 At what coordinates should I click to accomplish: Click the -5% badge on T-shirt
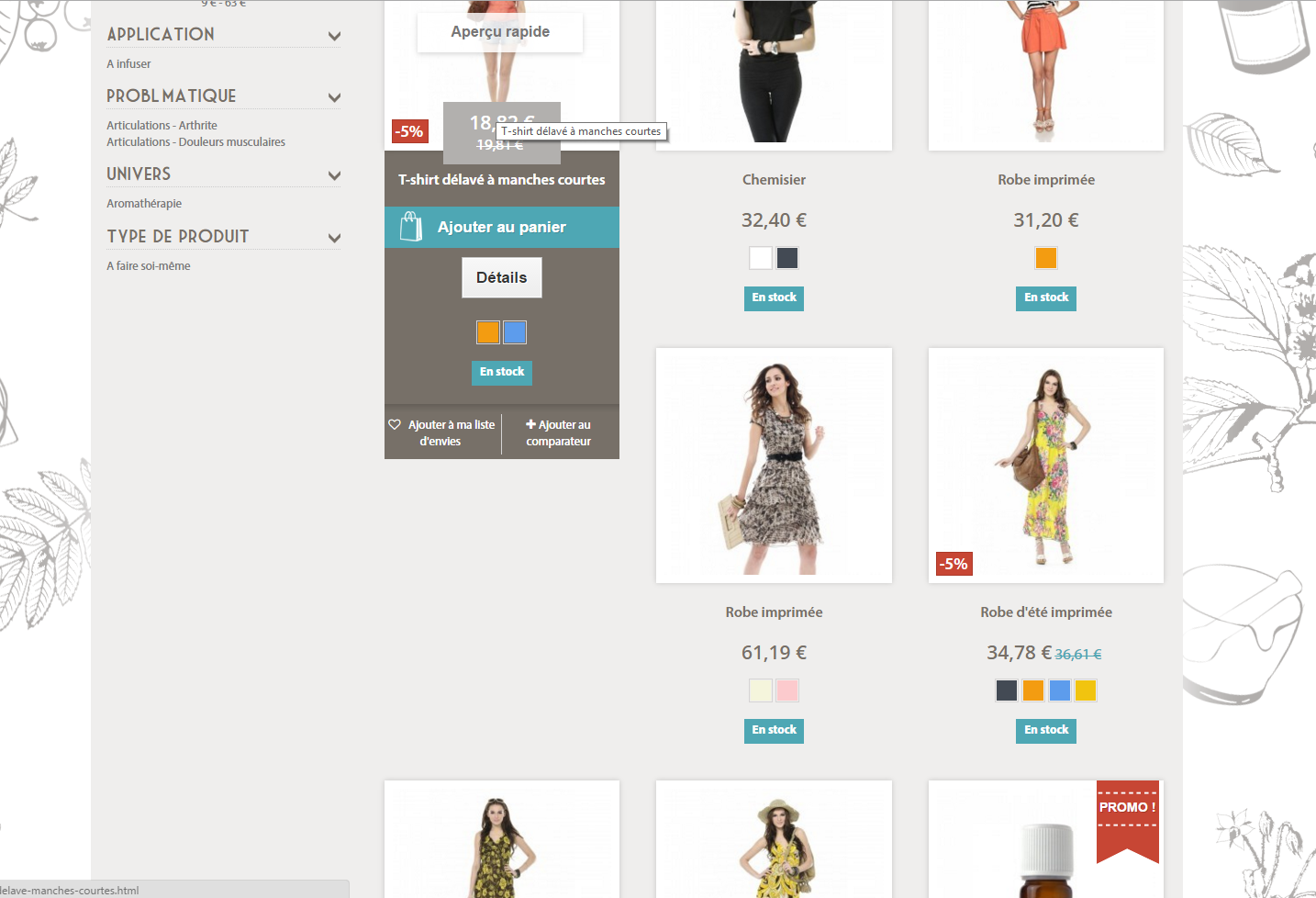410,131
